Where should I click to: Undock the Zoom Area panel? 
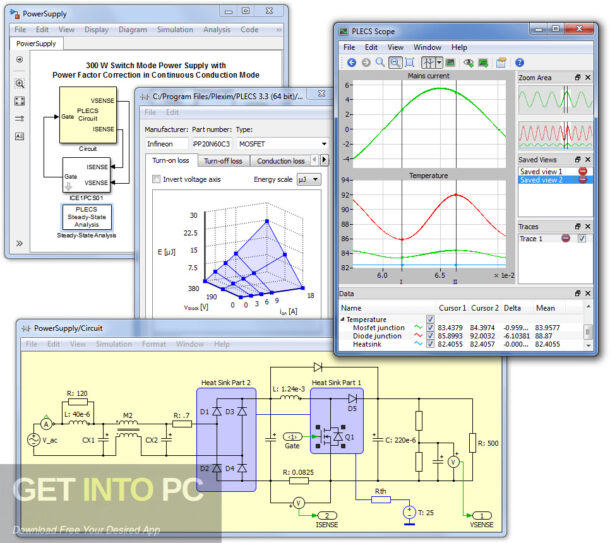578,77
